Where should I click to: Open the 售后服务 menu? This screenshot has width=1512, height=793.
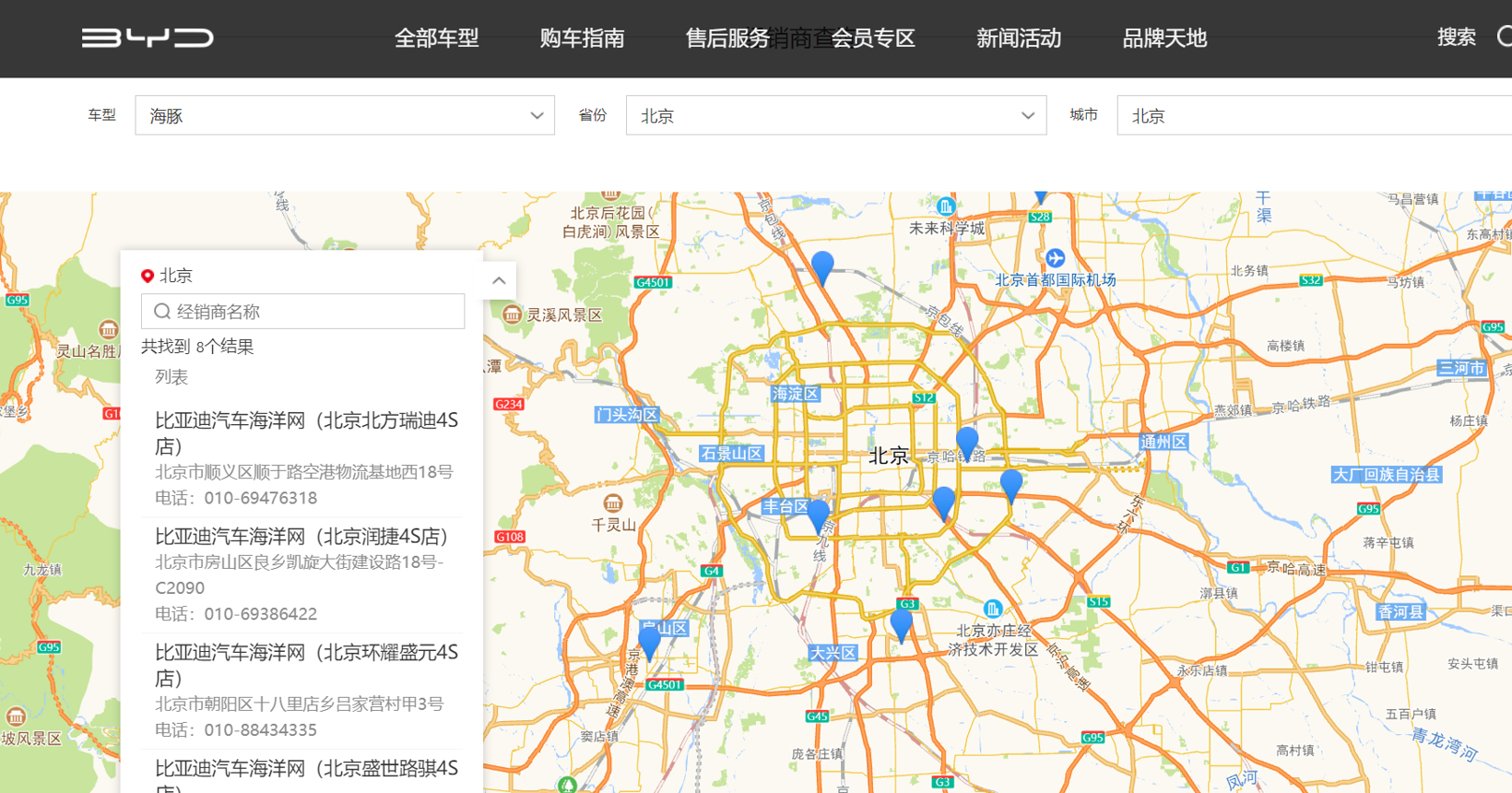click(727, 38)
